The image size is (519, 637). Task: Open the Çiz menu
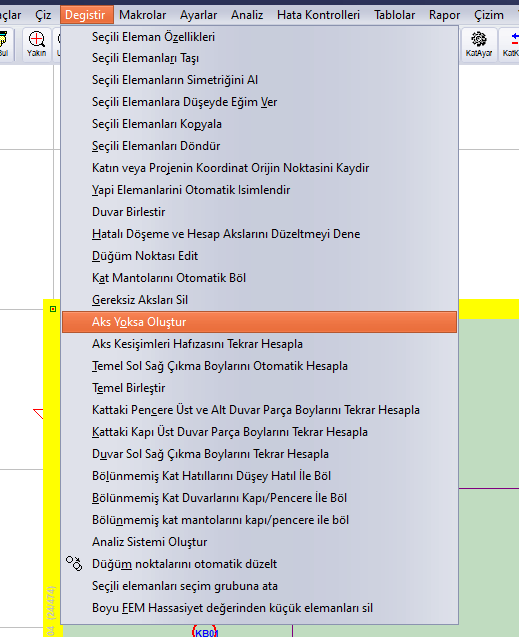pyautogui.click(x=43, y=15)
